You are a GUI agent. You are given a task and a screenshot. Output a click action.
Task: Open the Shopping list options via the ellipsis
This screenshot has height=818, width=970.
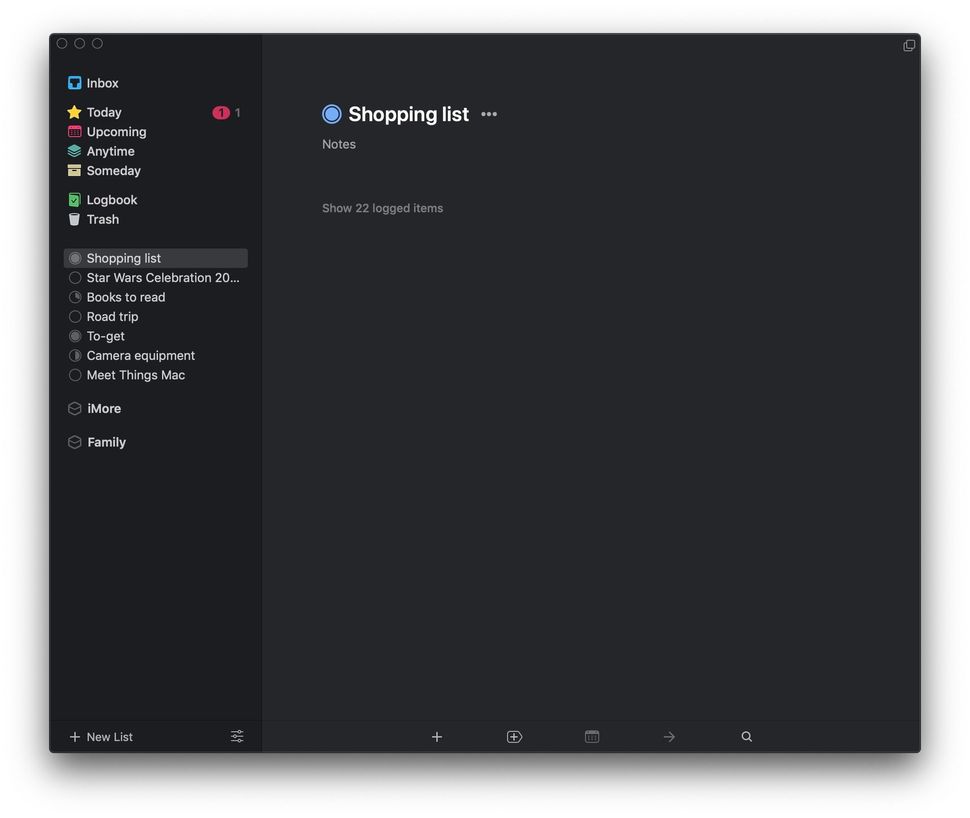tap(488, 114)
